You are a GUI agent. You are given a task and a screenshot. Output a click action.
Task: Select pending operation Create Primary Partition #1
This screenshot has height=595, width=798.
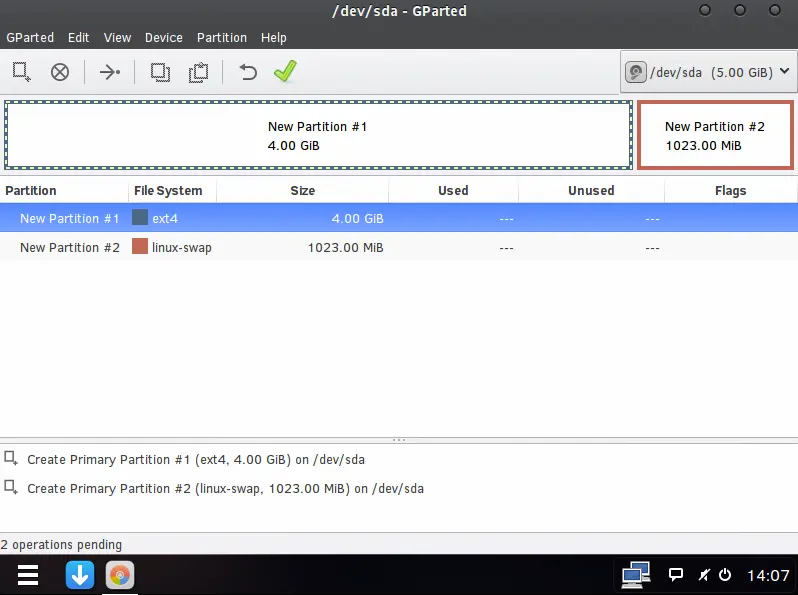[196, 460]
